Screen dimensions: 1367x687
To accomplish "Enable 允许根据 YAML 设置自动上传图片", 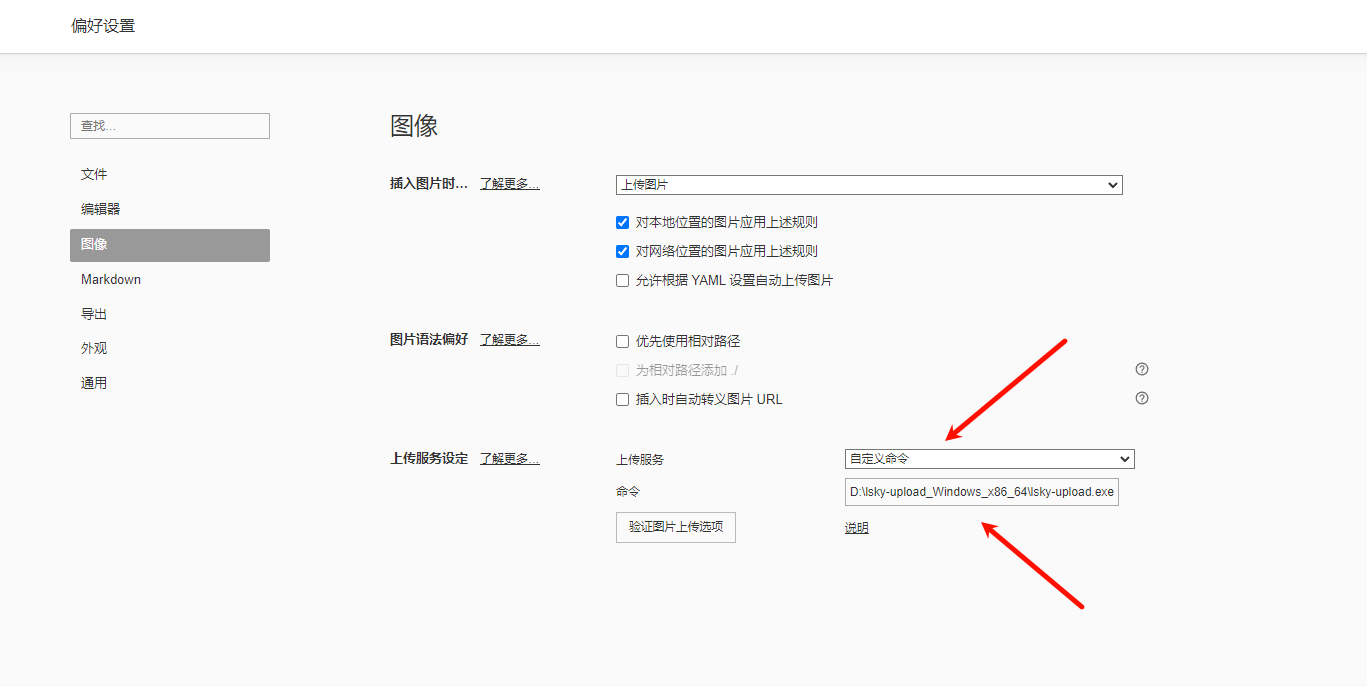I will coord(622,280).
